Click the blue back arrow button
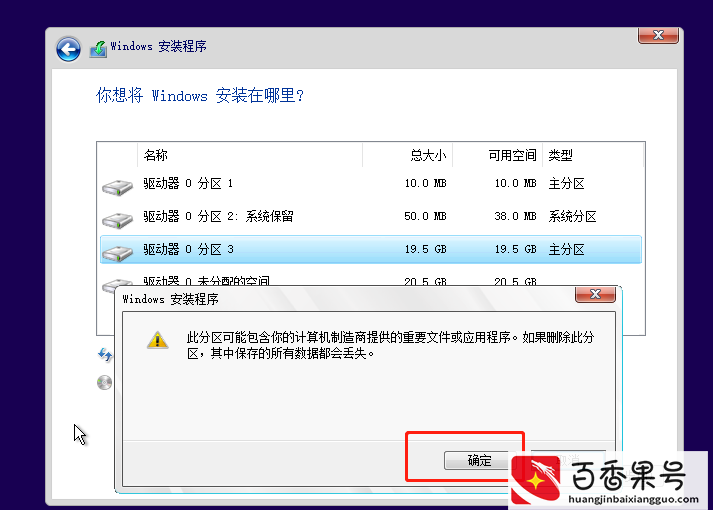 [68, 49]
